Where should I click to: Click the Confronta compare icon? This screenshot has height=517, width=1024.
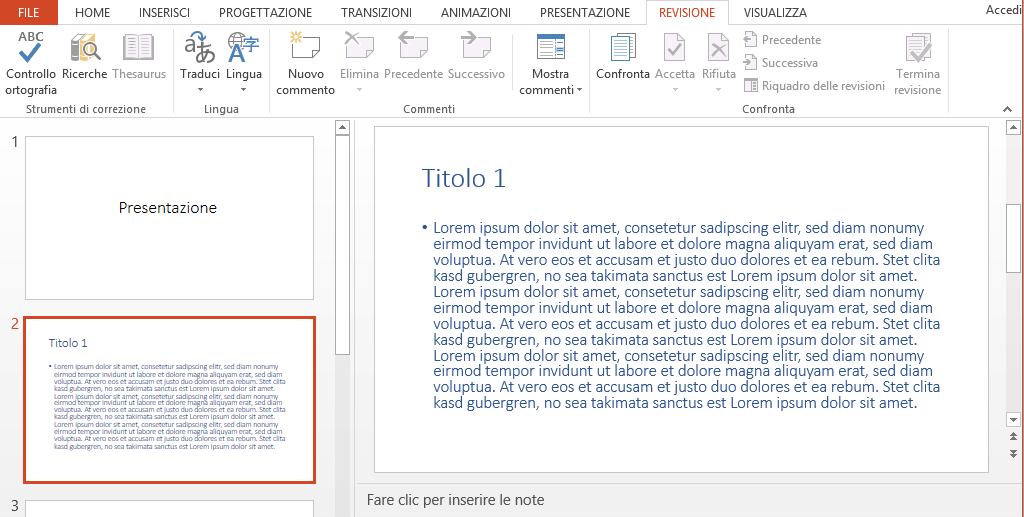click(622, 48)
